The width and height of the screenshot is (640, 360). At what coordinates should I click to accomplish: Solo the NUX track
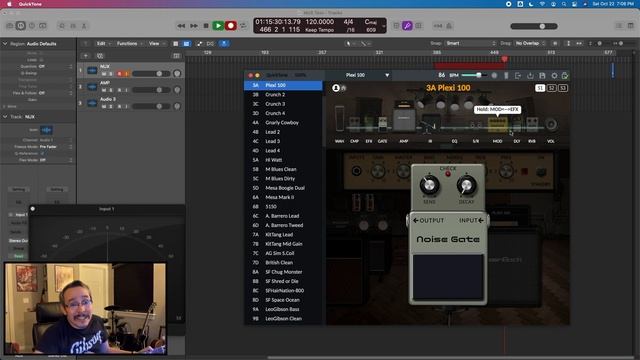(111, 74)
